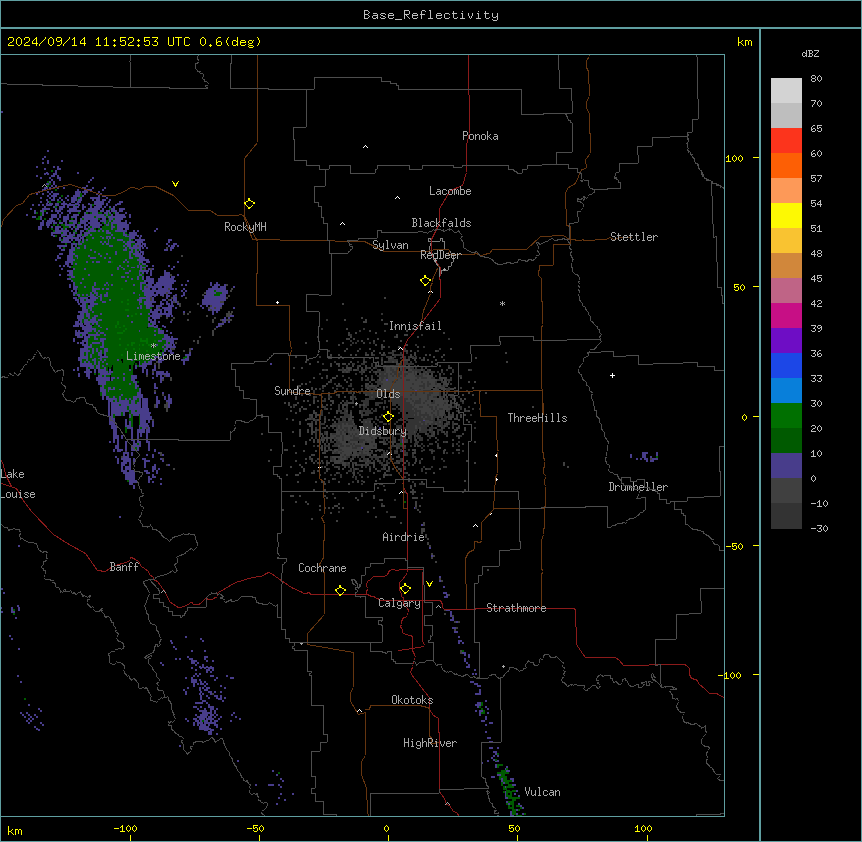Click the white asterisk marker east of Innisfail

pyautogui.click(x=502, y=303)
